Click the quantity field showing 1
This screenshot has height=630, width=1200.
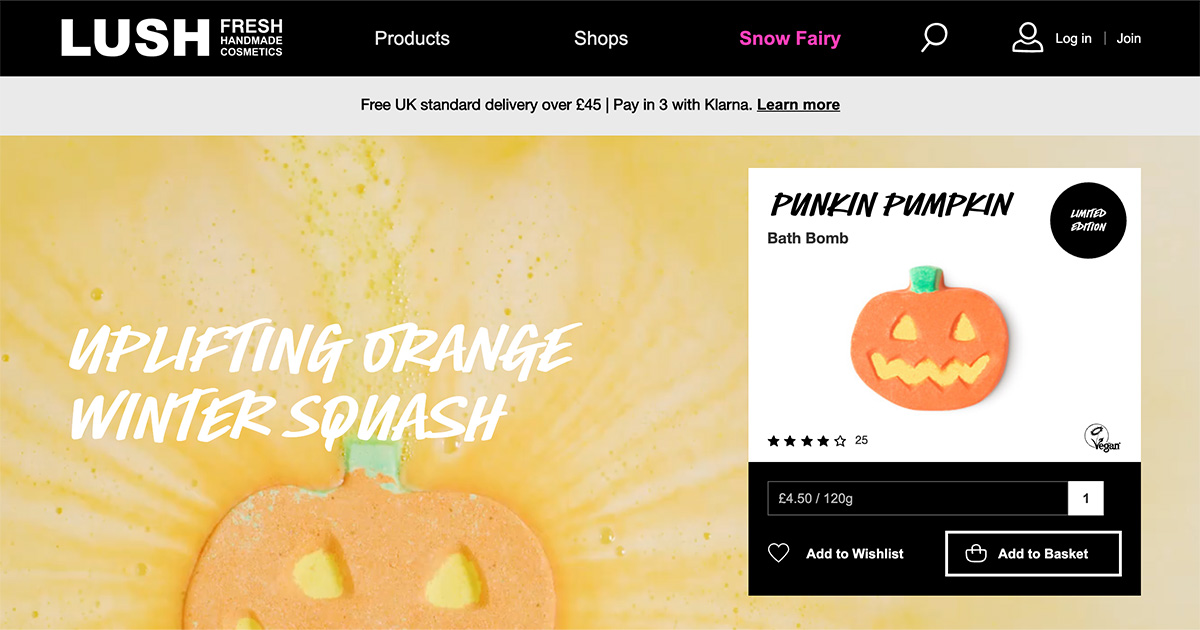pyautogui.click(x=1086, y=499)
